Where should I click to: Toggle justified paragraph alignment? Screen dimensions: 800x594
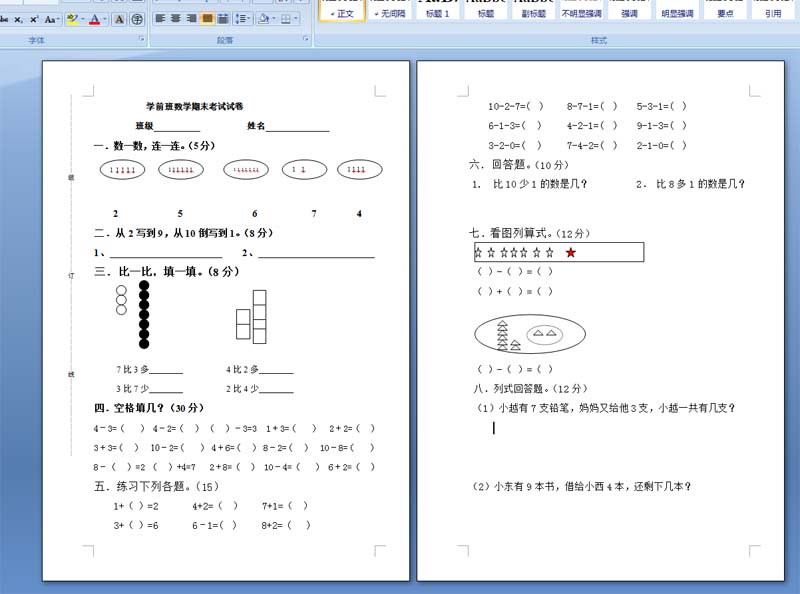tap(208, 19)
